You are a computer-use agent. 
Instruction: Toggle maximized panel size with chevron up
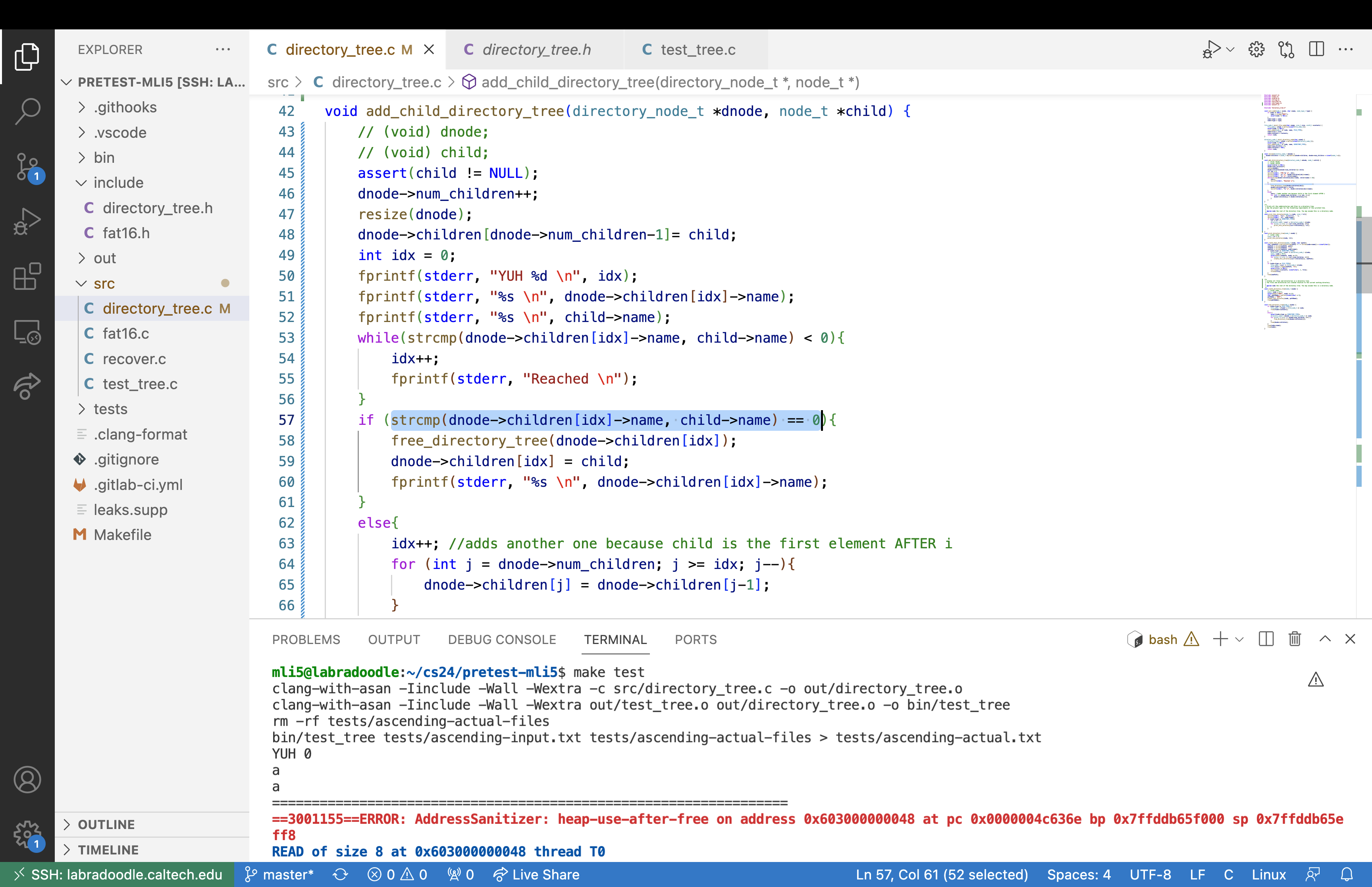pos(1325,639)
